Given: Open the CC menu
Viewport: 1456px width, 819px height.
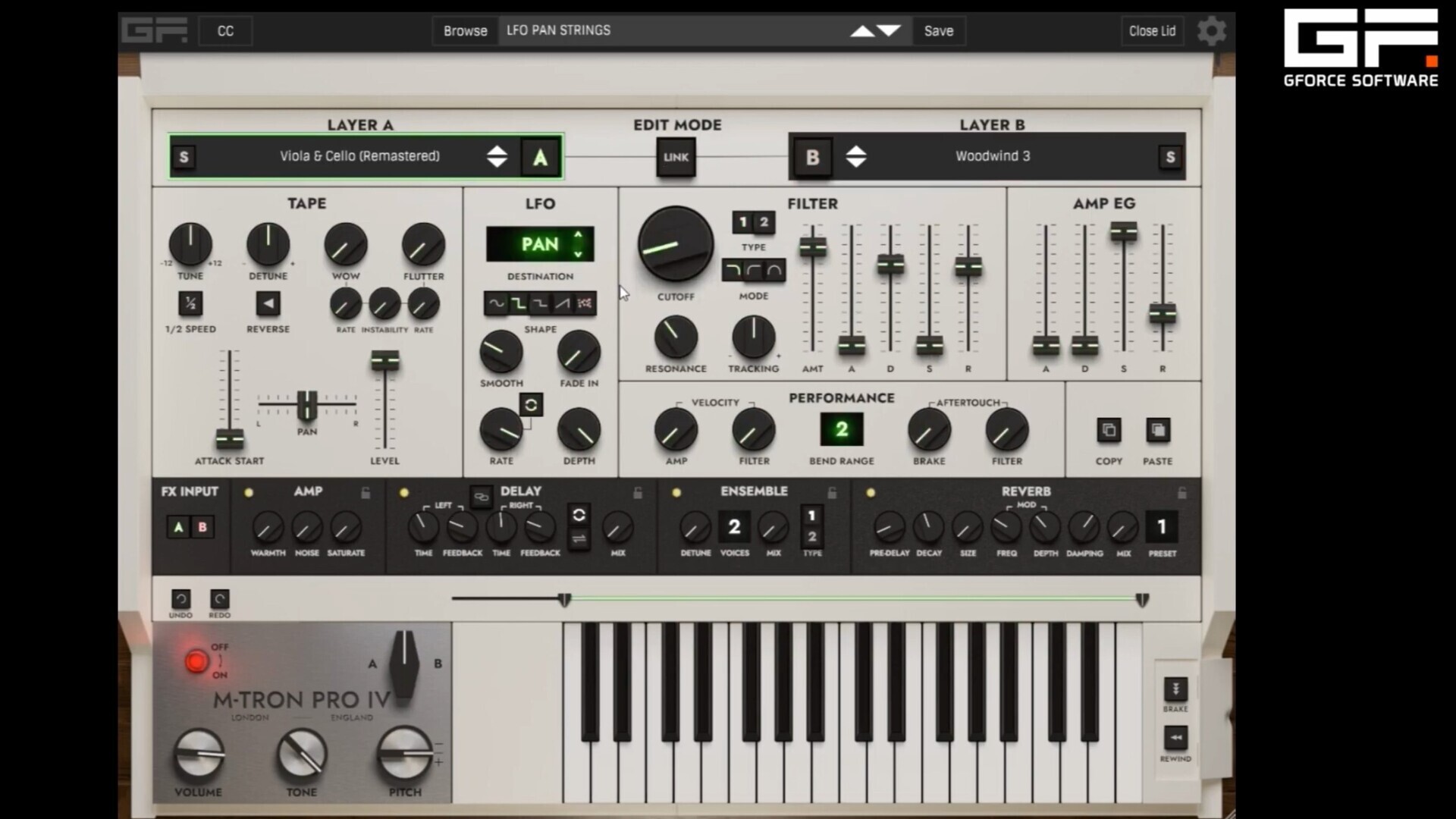Looking at the screenshot, I should (x=225, y=31).
